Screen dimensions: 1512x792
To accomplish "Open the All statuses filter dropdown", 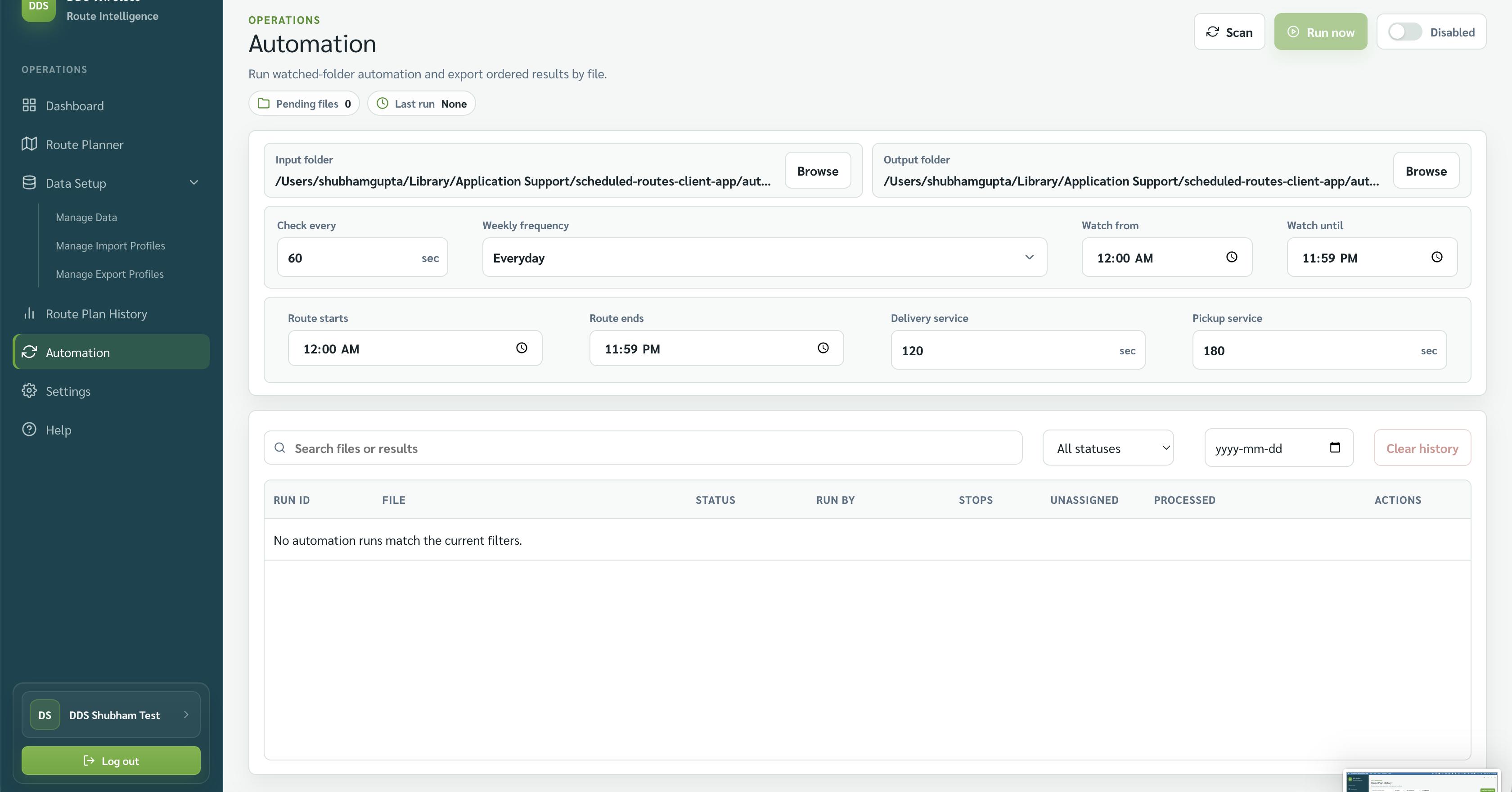I will tap(1107, 448).
